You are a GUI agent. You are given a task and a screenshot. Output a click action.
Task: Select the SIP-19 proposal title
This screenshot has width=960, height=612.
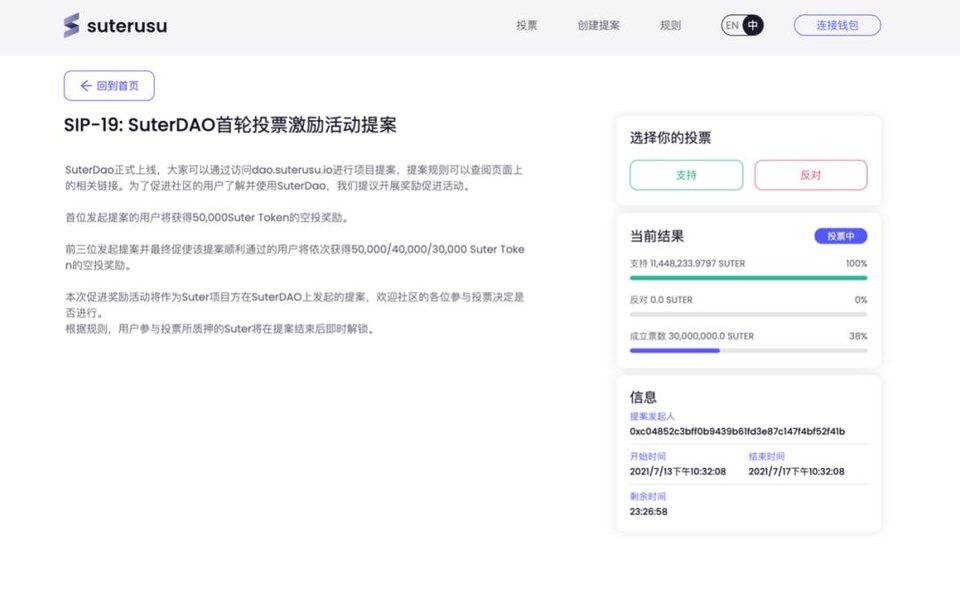(x=230, y=125)
